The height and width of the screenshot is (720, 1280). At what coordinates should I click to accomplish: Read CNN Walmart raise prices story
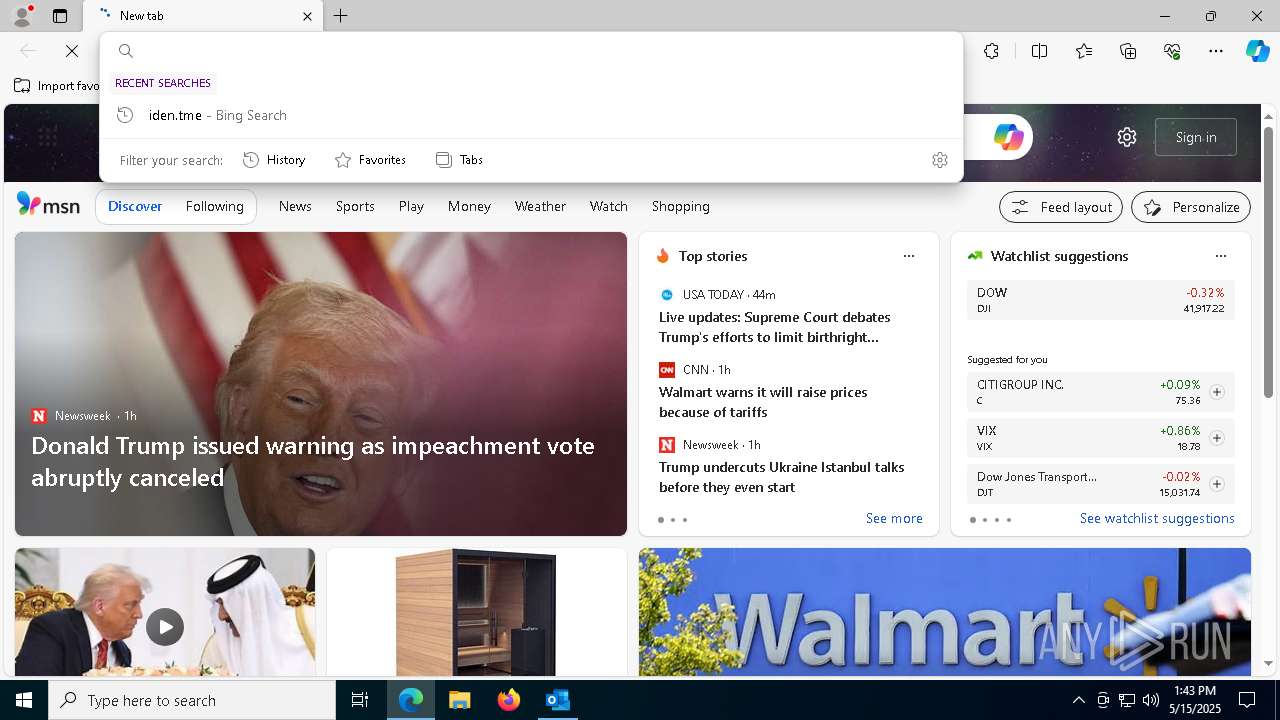tap(763, 402)
